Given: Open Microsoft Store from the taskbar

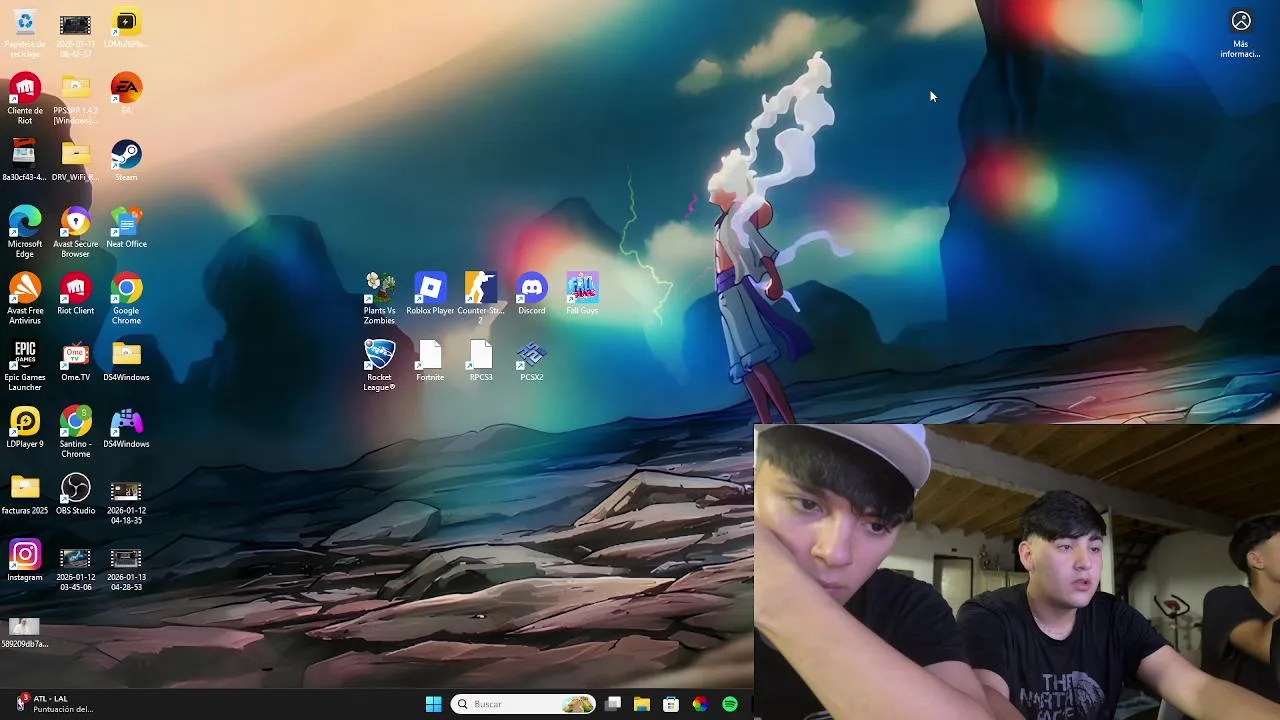Looking at the screenshot, I should point(671,704).
